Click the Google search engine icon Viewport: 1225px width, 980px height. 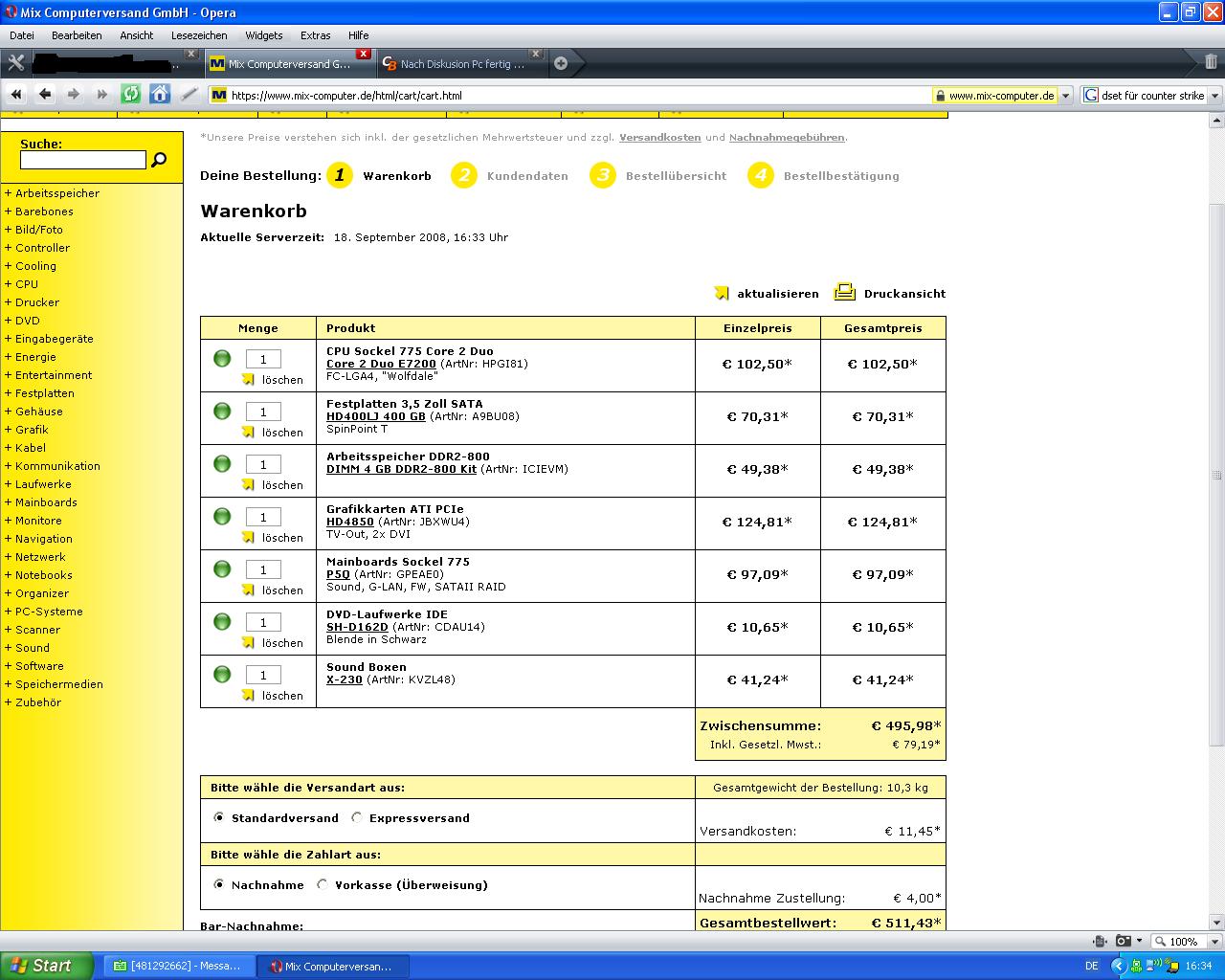pyautogui.click(x=1091, y=95)
